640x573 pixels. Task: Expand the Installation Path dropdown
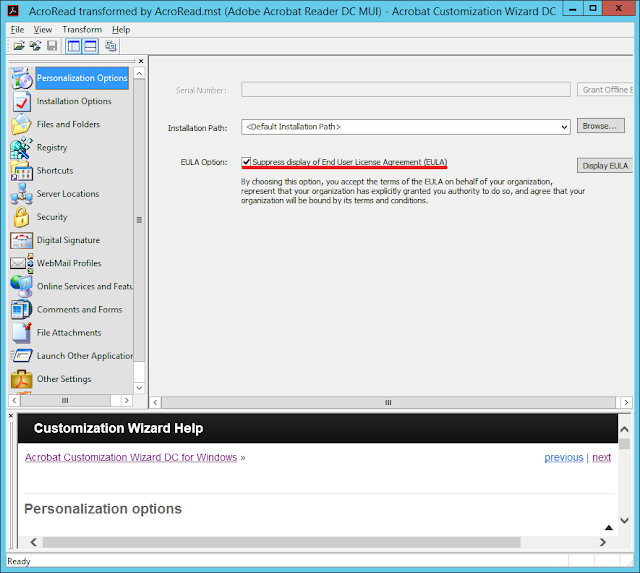(564, 127)
